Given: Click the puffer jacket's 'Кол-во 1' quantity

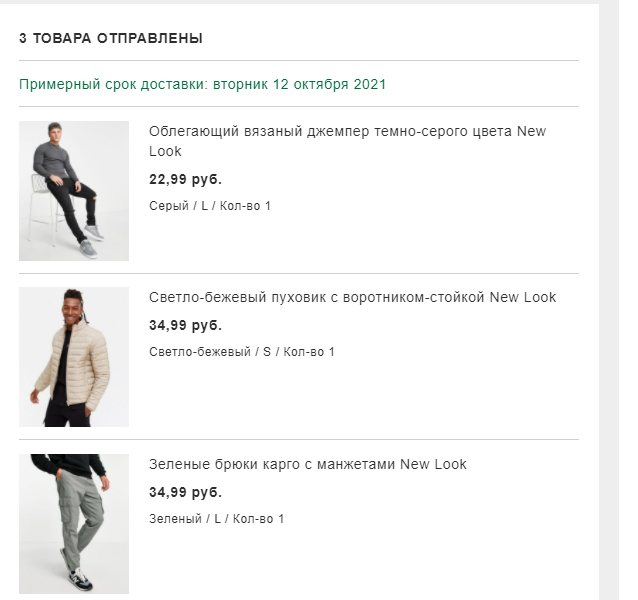Looking at the screenshot, I should [x=309, y=352].
